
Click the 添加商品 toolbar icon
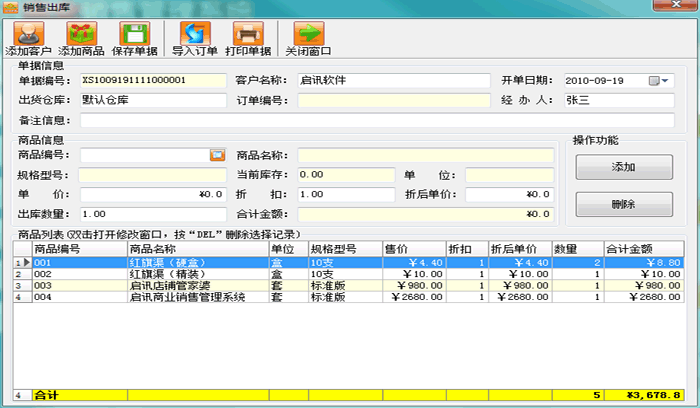pos(82,36)
